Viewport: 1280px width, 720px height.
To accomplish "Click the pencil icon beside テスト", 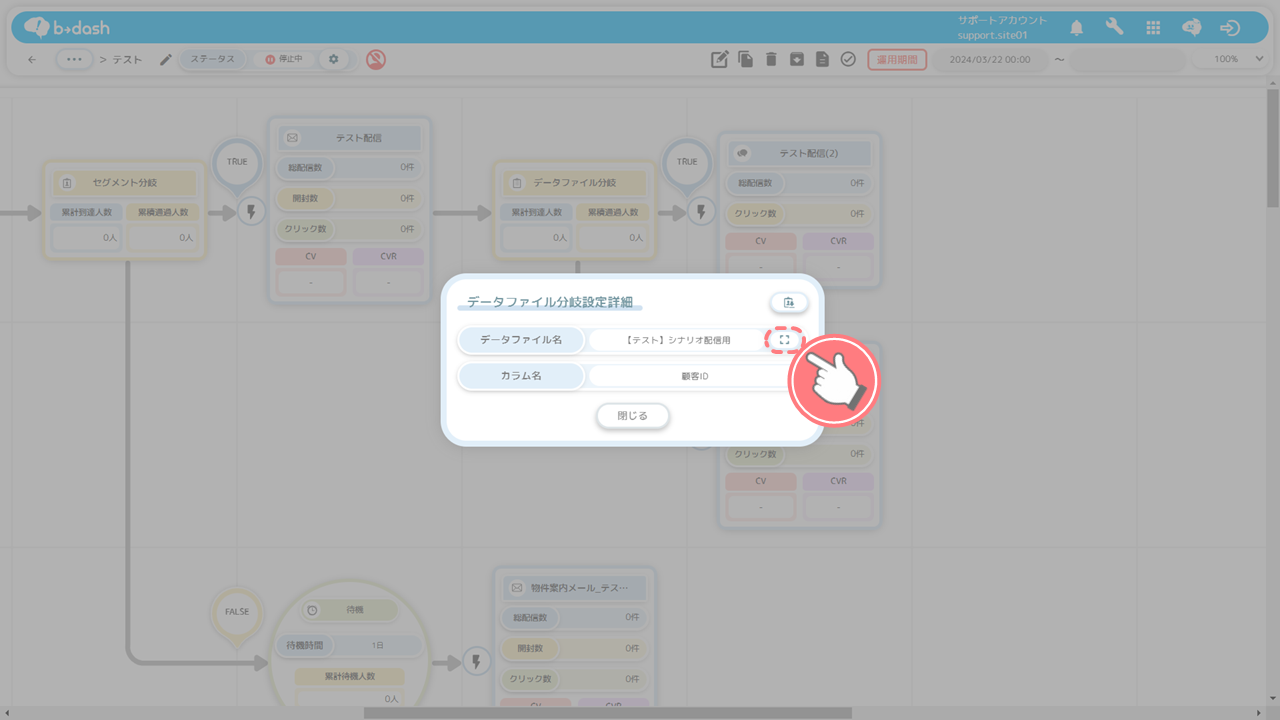I will point(166,59).
